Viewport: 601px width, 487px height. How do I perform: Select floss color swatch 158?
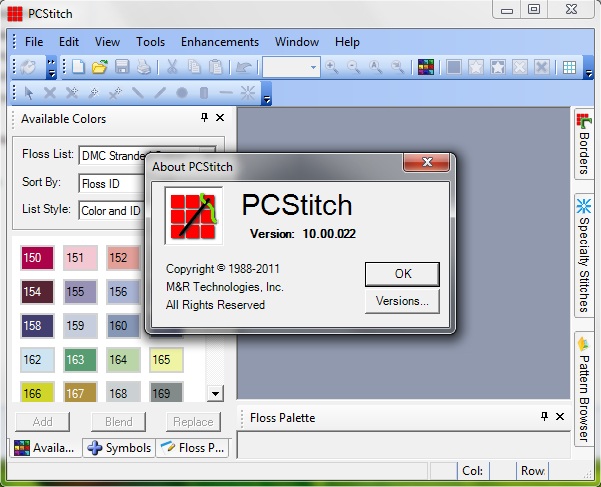37,326
